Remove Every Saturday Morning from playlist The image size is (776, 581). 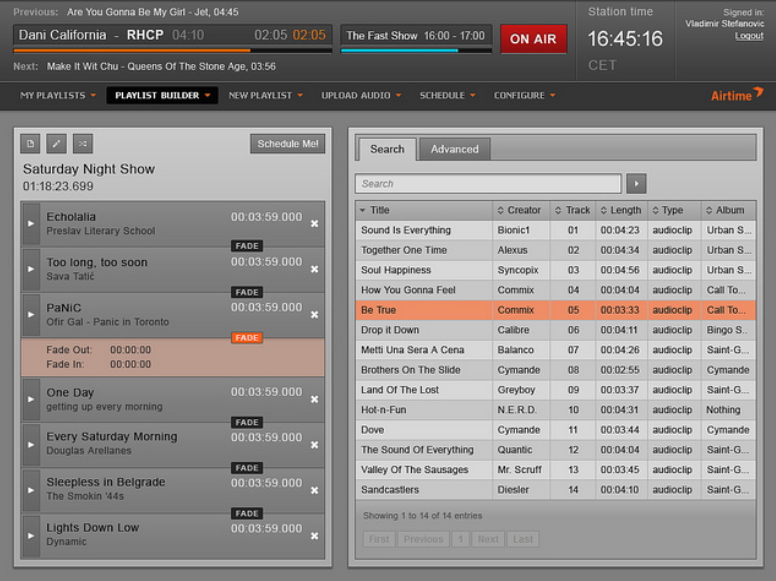[314, 445]
